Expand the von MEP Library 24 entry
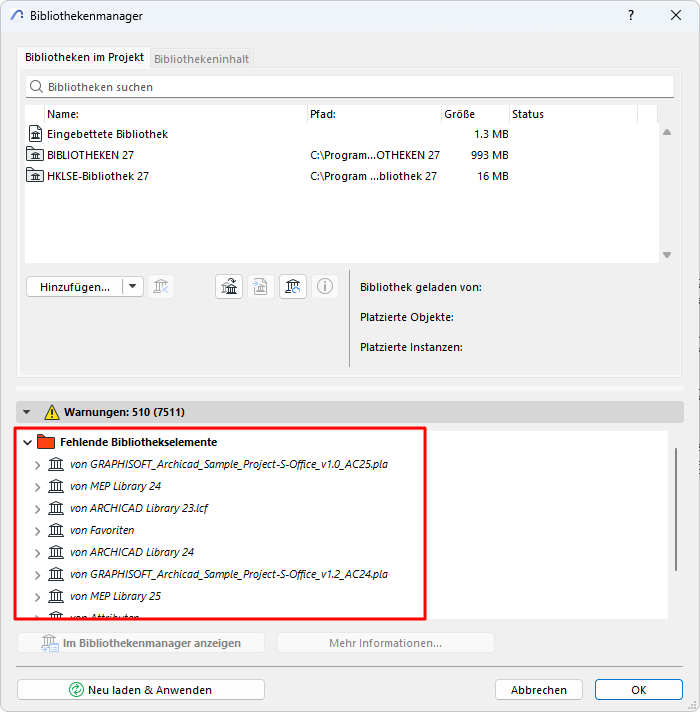 [x=38, y=487]
